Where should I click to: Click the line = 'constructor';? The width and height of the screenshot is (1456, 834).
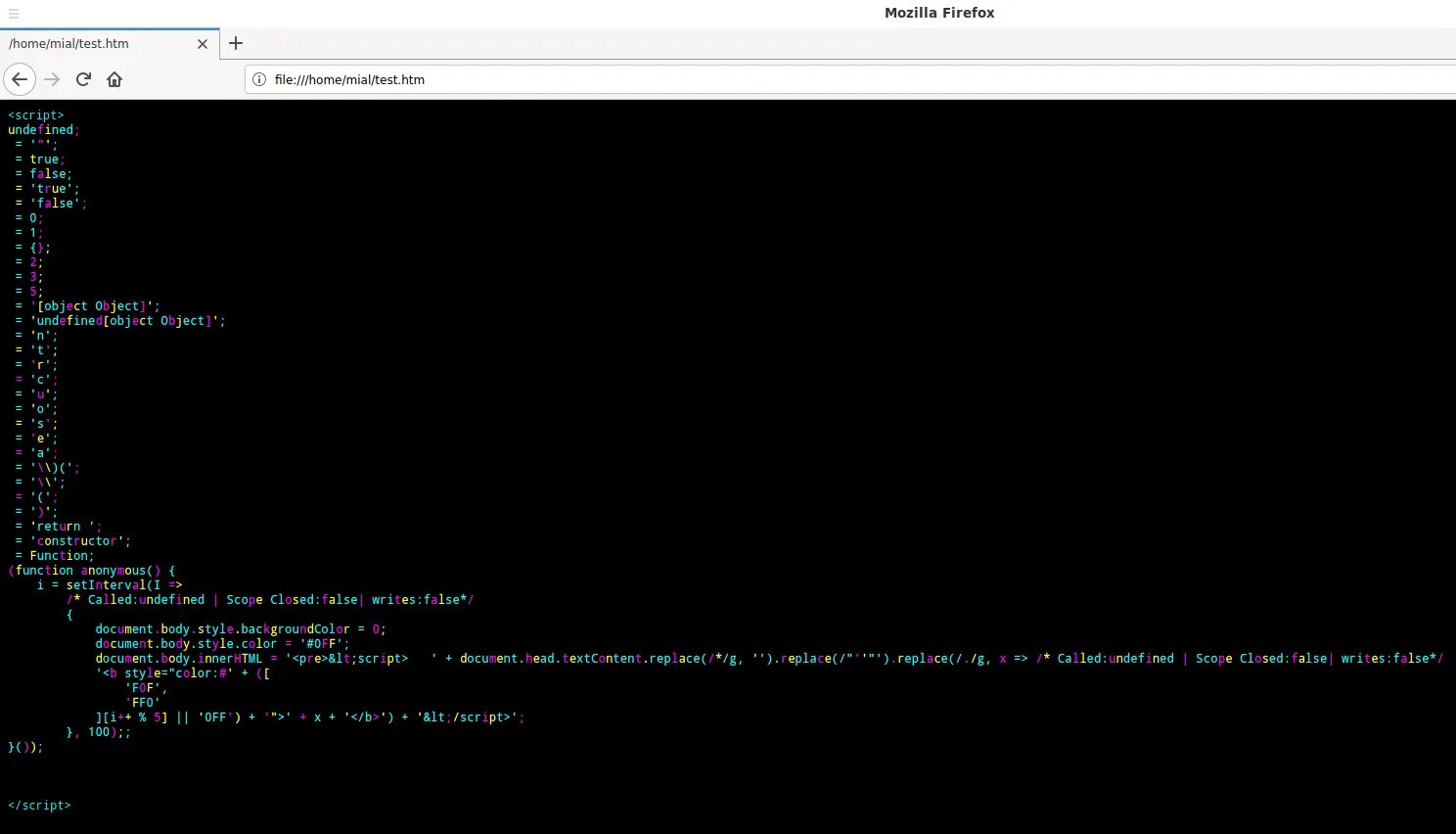(x=72, y=541)
